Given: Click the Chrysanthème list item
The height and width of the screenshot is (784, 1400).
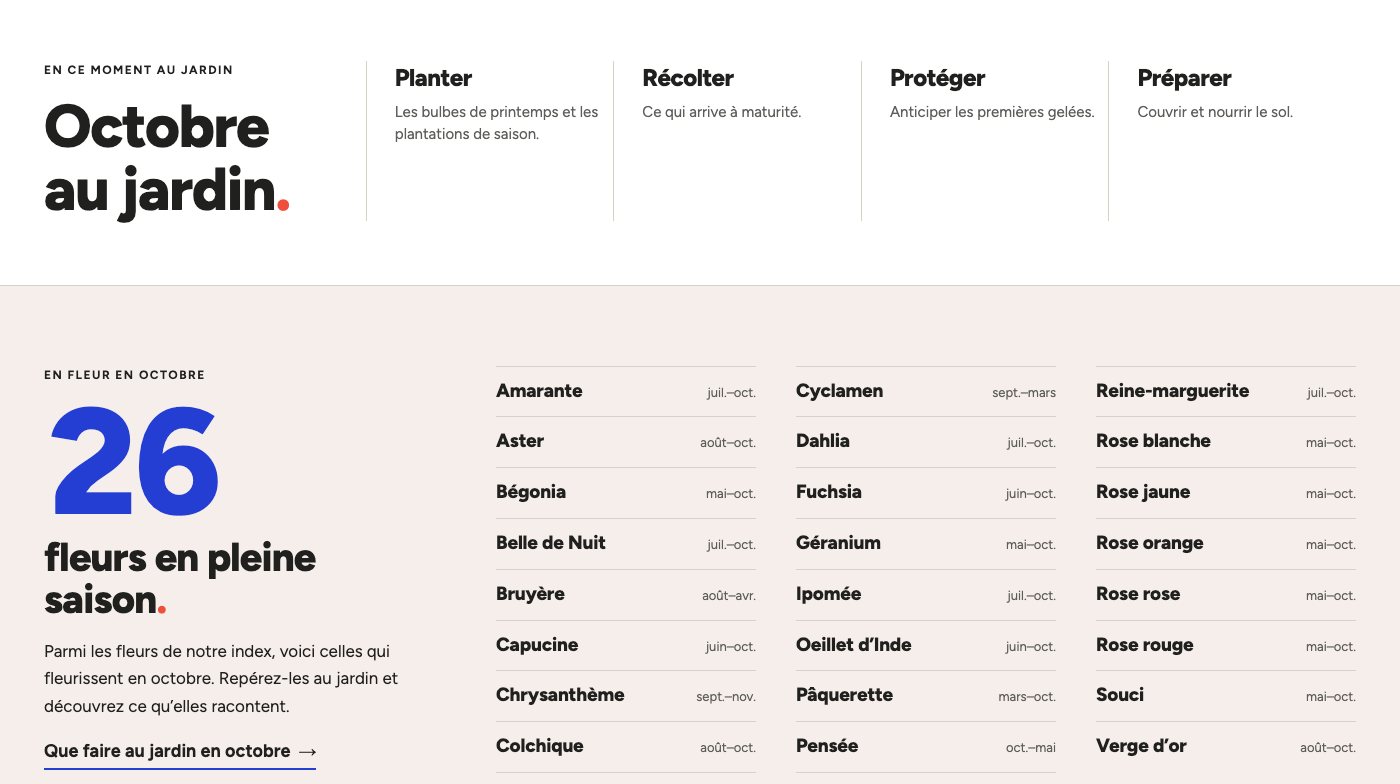Looking at the screenshot, I should (x=626, y=696).
